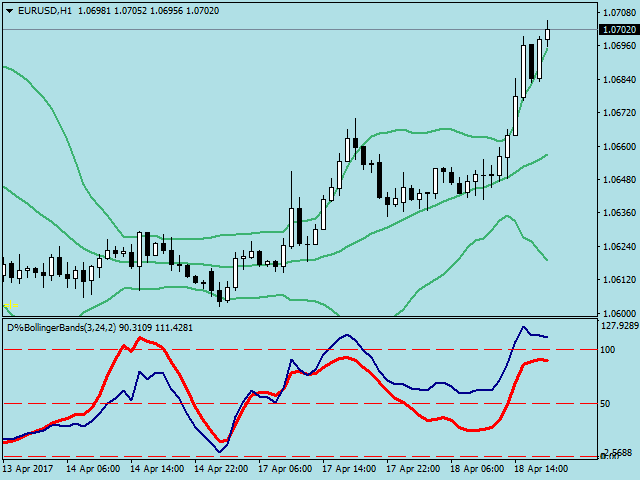Screen dimensions: 640x480
Task: Click the 18 Apr 06:00 time label
Action: click(478, 468)
